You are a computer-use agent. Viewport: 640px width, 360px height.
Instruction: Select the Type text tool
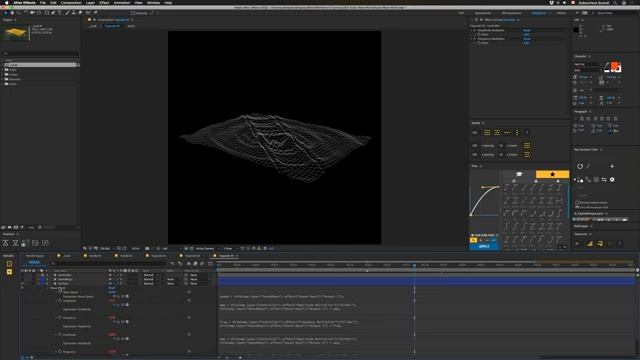pyautogui.click(x=60, y=13)
